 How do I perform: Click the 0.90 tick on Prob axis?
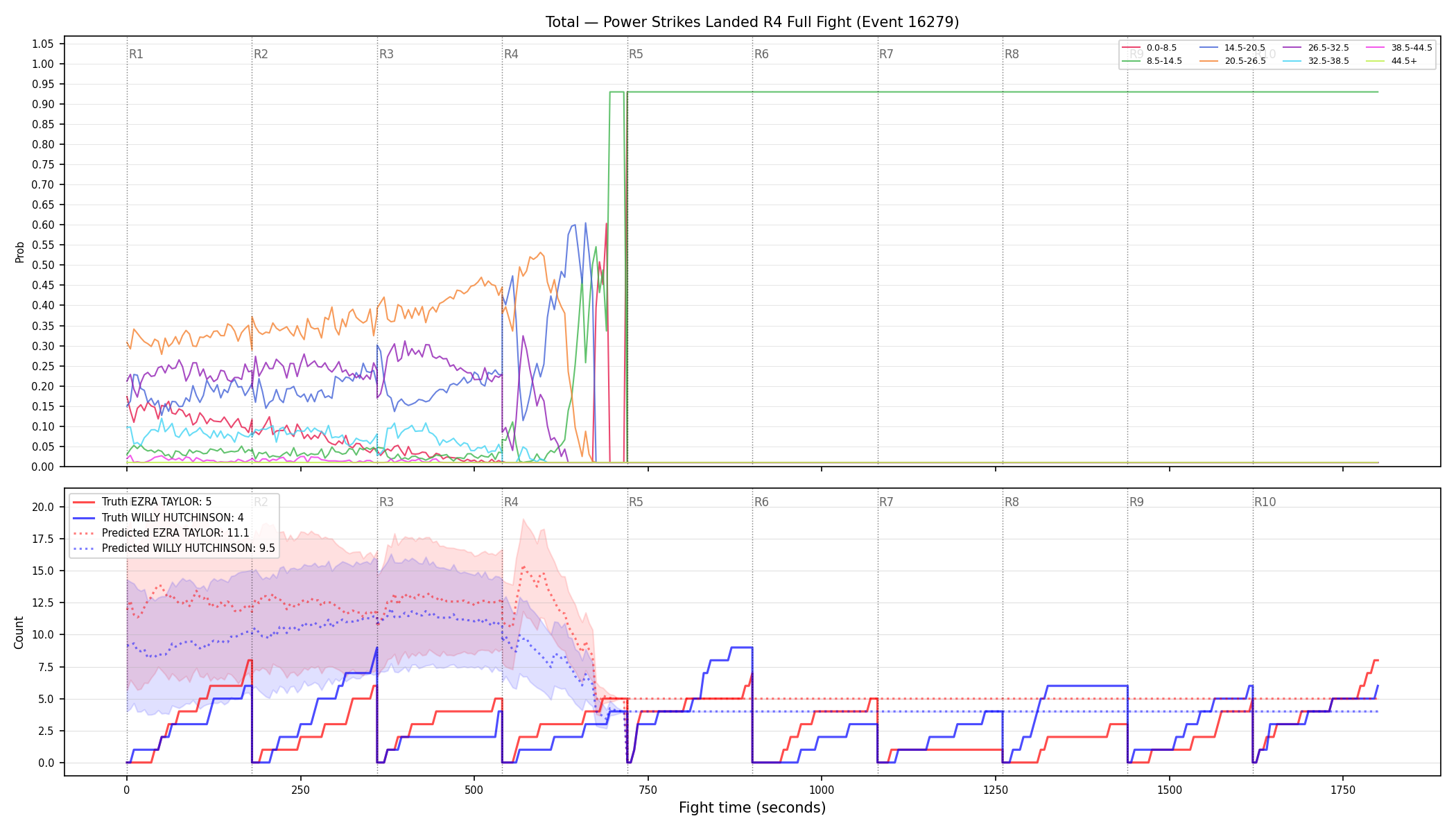point(43,104)
